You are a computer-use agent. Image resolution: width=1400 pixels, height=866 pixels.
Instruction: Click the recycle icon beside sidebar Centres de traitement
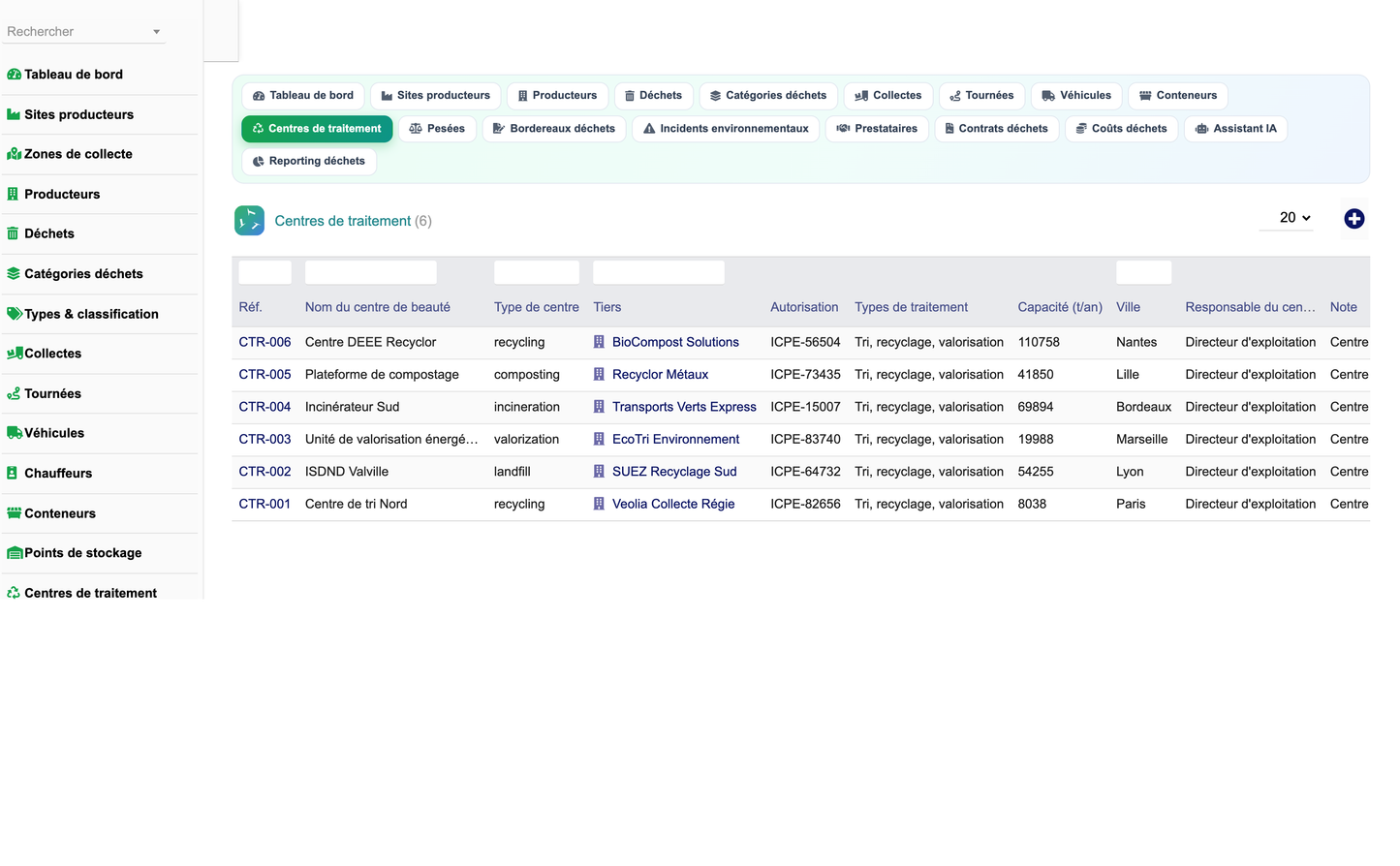pyautogui.click(x=14, y=593)
